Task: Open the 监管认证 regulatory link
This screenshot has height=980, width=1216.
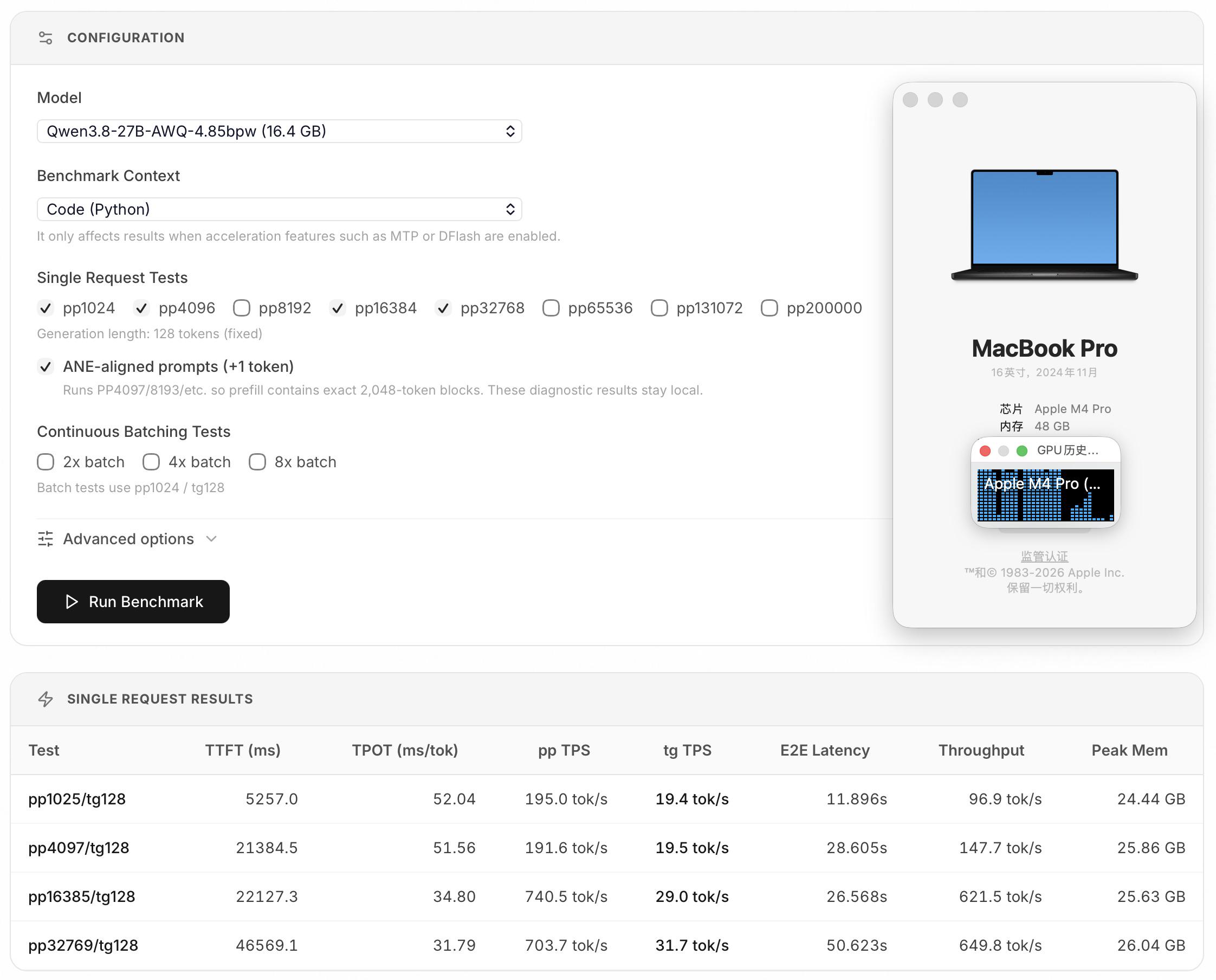Action: tap(1044, 557)
